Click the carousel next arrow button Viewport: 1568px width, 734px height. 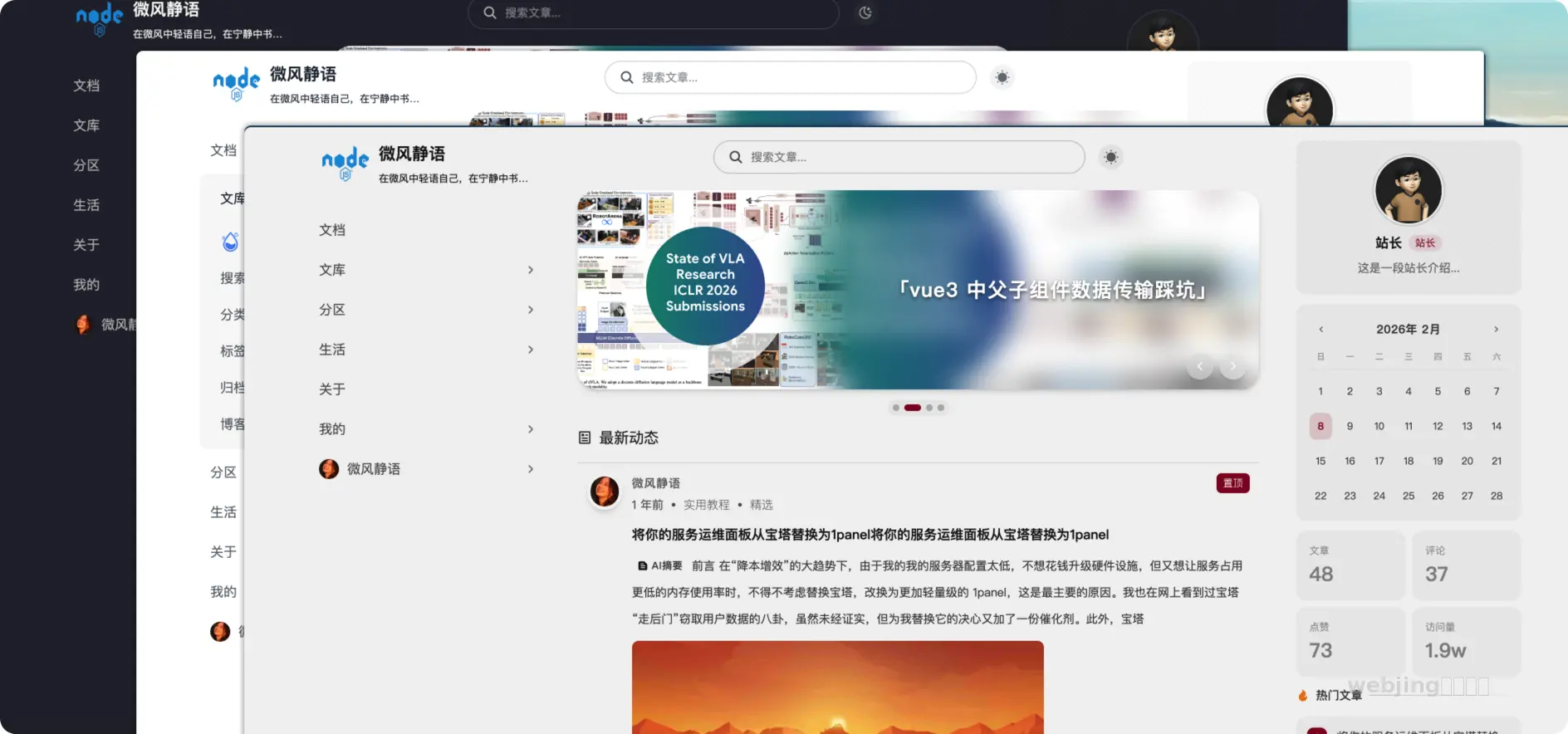[x=1233, y=366]
